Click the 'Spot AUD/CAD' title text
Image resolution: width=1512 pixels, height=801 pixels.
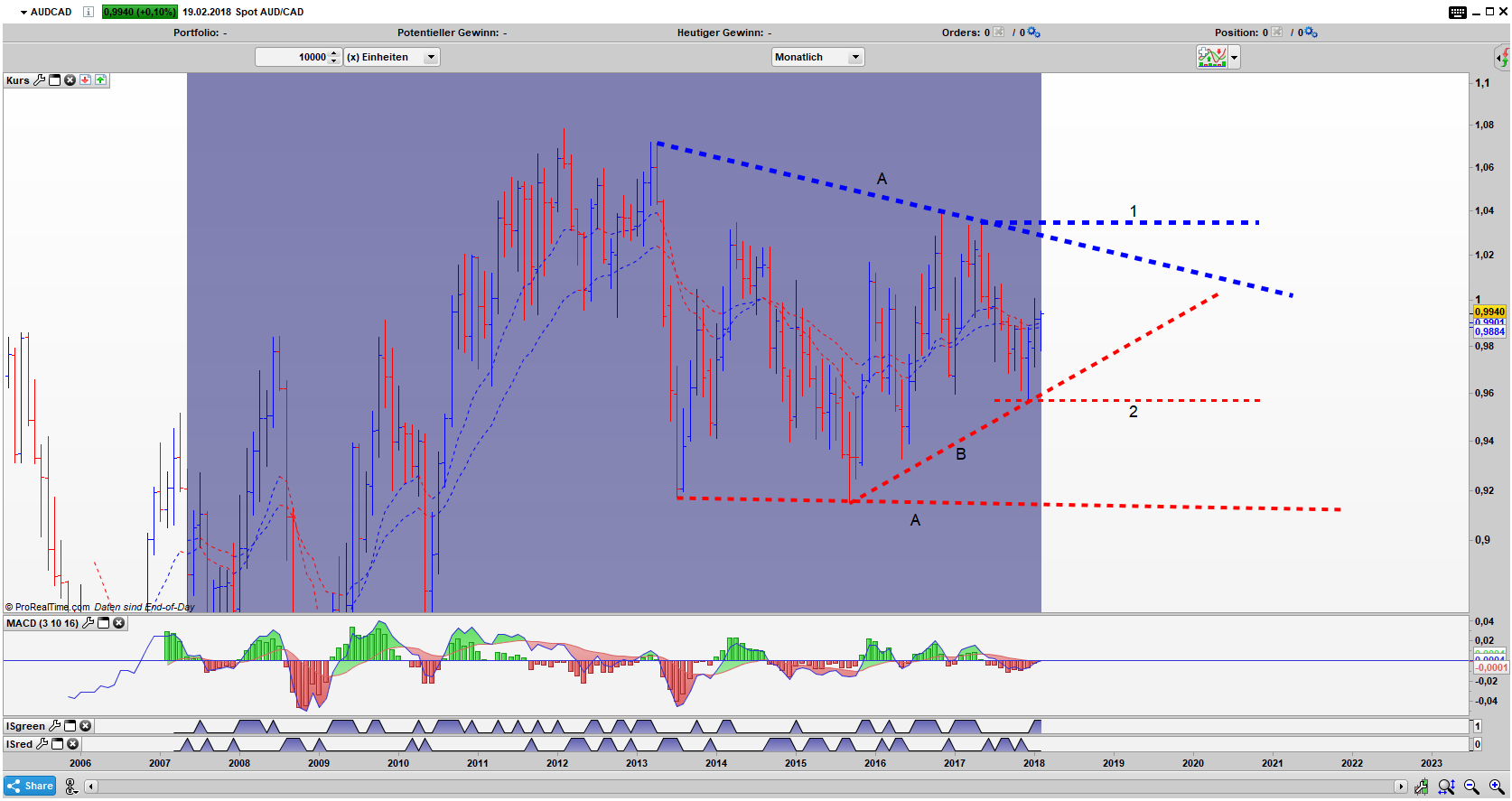(270, 12)
